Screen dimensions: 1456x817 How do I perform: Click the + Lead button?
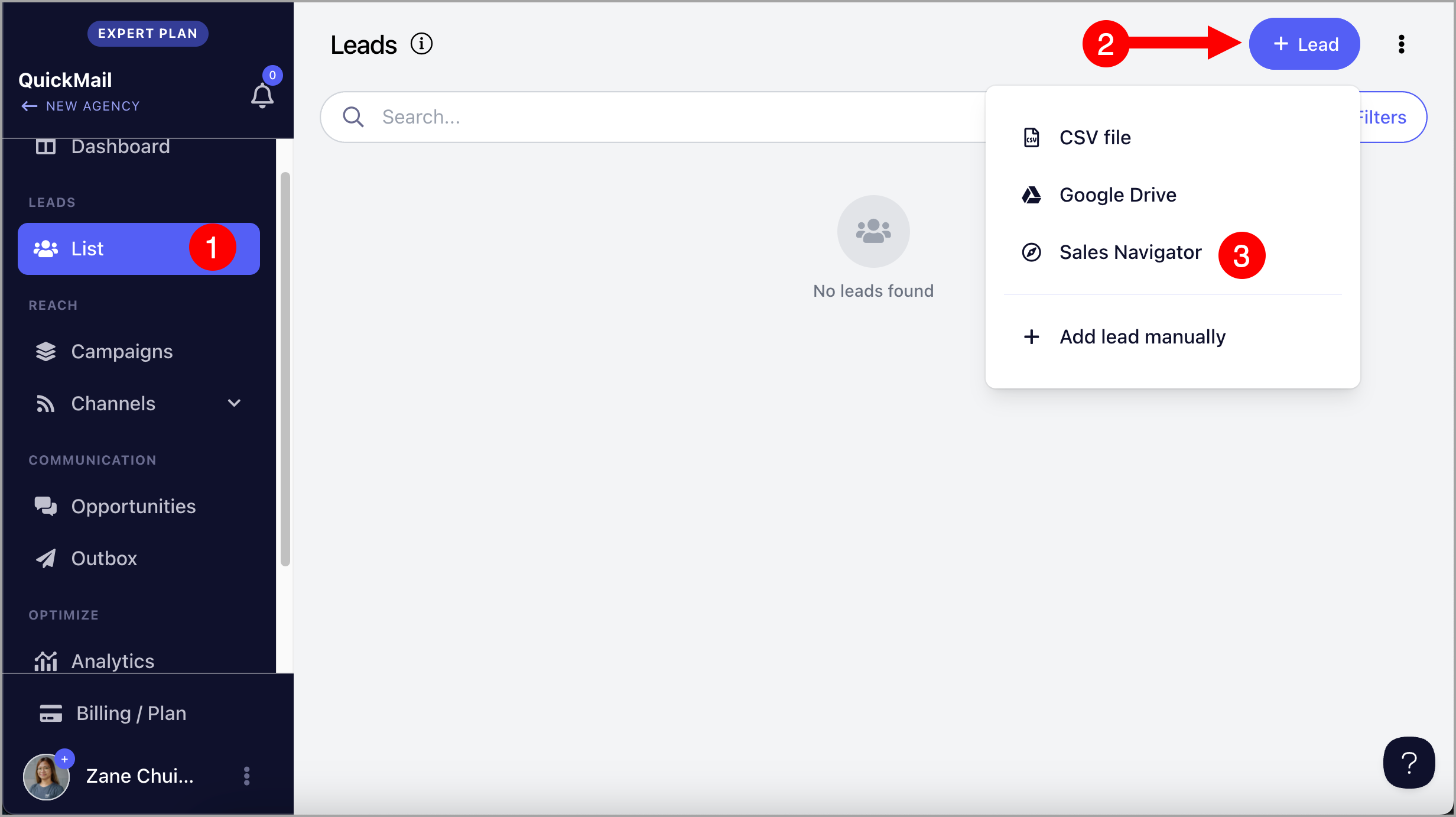1304,44
